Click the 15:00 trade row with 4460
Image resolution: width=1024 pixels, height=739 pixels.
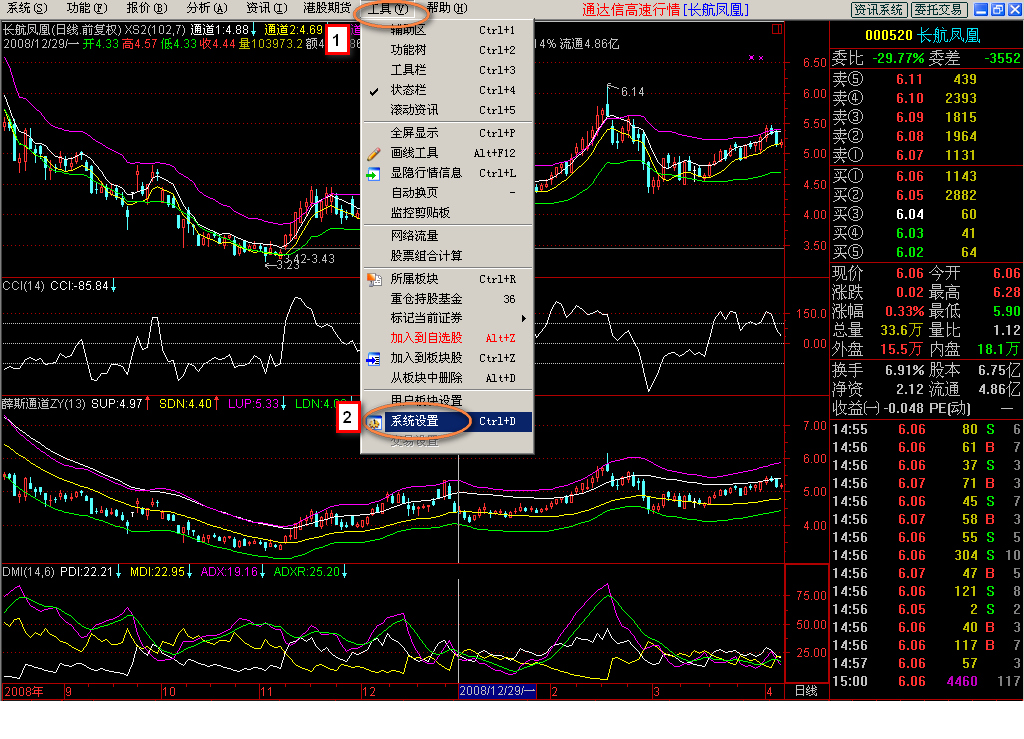coord(926,682)
